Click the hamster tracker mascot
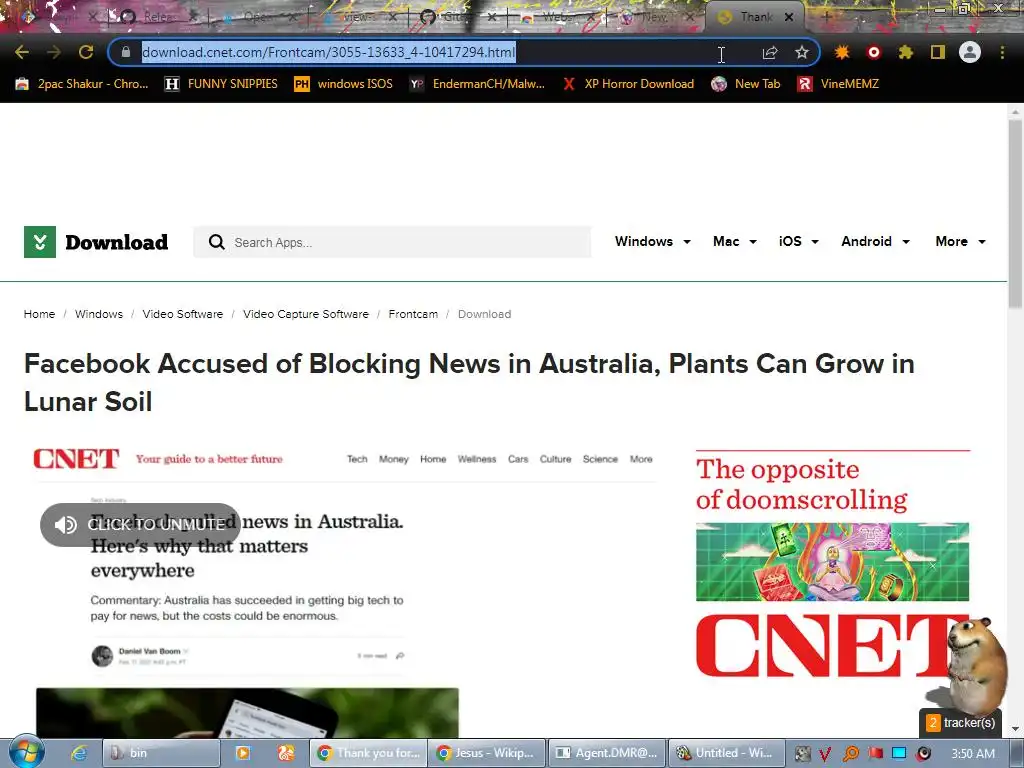Screen dimensions: 1024x768 975,665
